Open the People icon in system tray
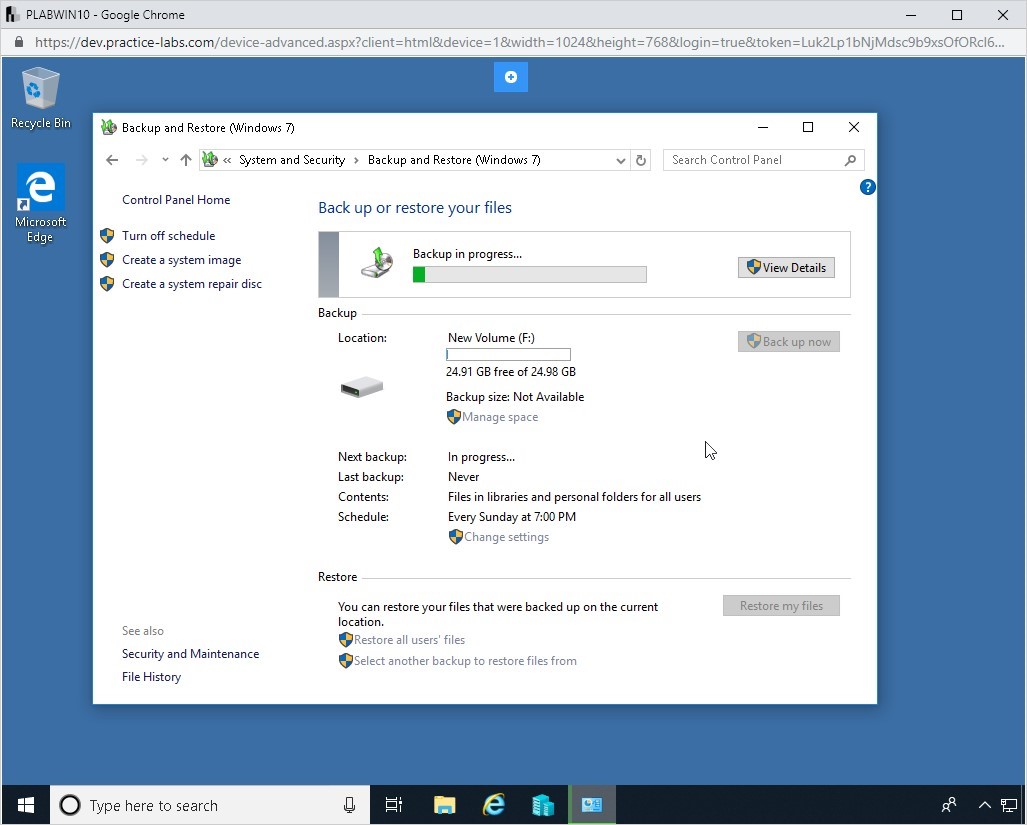This screenshot has height=825, width=1027. tap(948, 805)
